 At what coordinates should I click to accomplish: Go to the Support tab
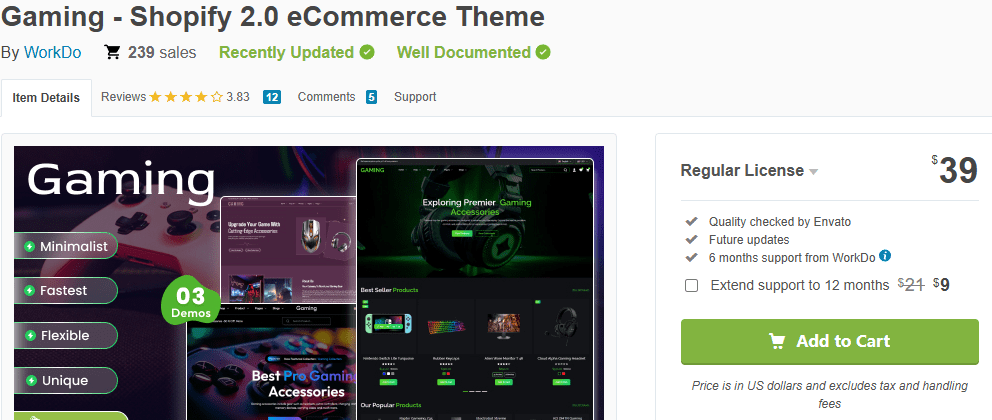(415, 97)
